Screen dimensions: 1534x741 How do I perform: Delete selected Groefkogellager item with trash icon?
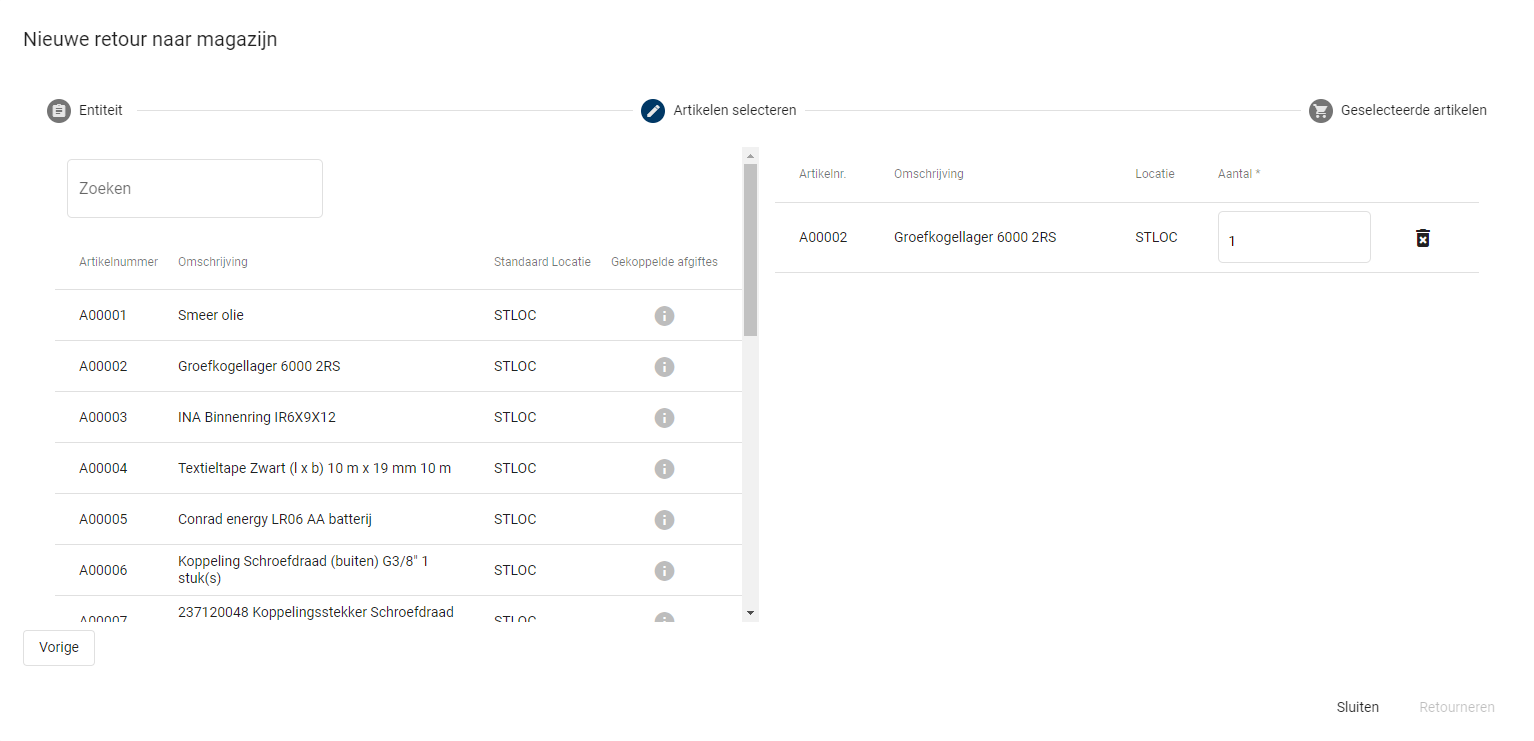(x=1422, y=238)
